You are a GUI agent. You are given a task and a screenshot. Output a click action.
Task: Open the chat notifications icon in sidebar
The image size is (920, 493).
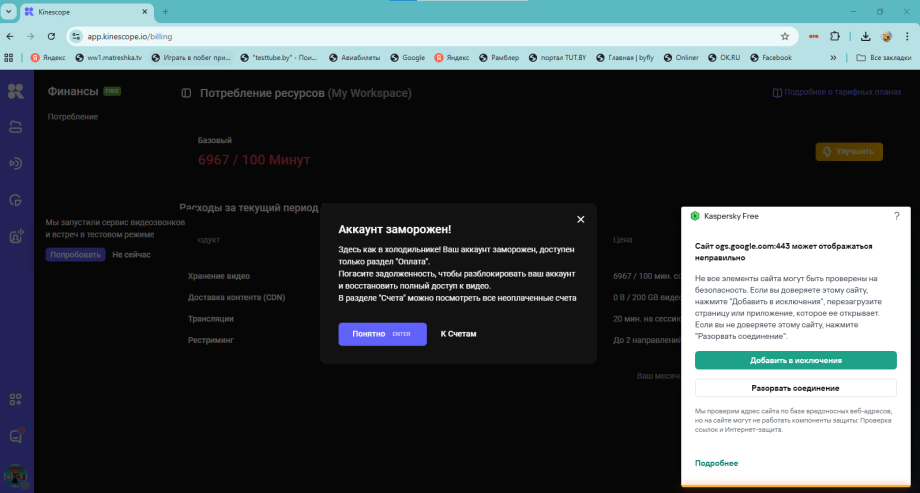point(16,436)
